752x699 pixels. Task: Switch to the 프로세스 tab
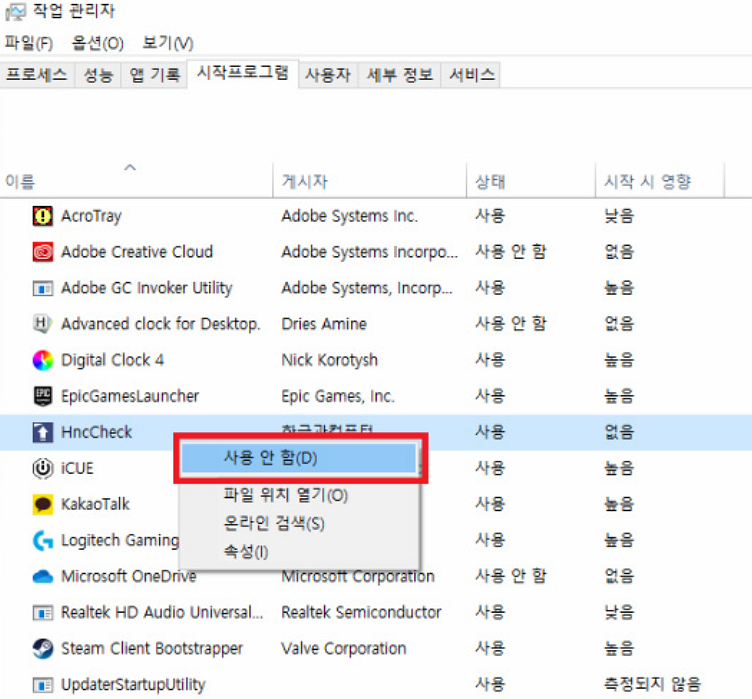[37, 75]
